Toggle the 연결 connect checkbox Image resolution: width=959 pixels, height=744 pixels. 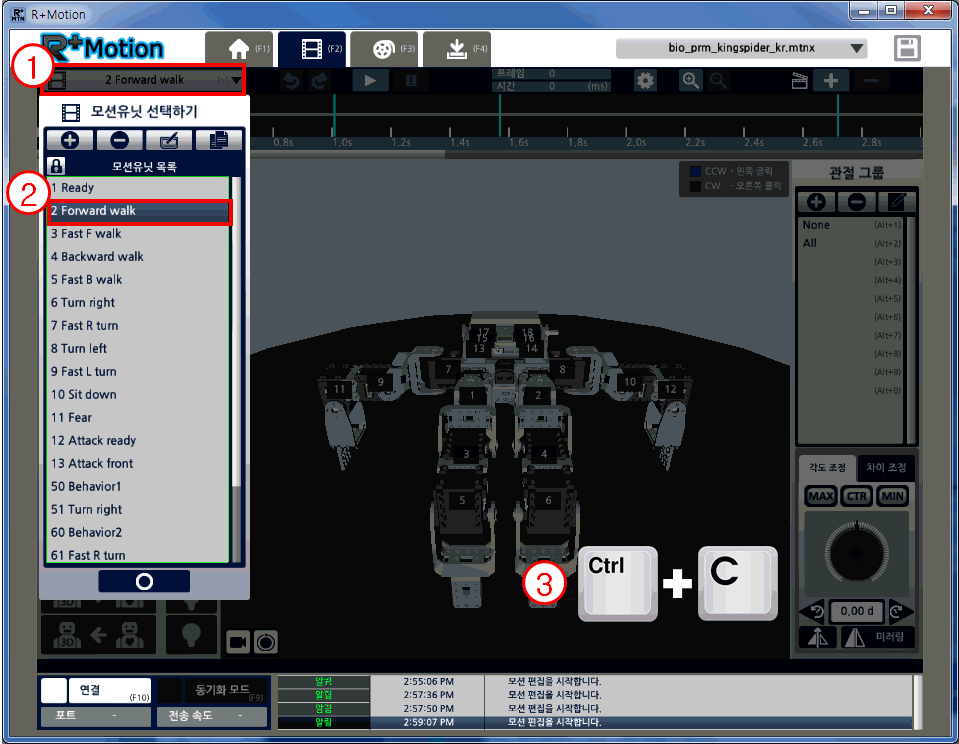point(54,691)
